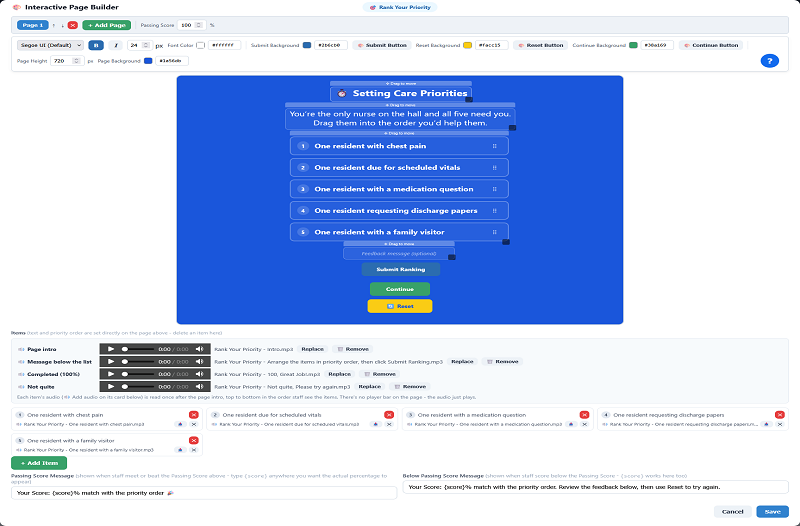Grab drag handle of discharge papers row

click(494, 210)
